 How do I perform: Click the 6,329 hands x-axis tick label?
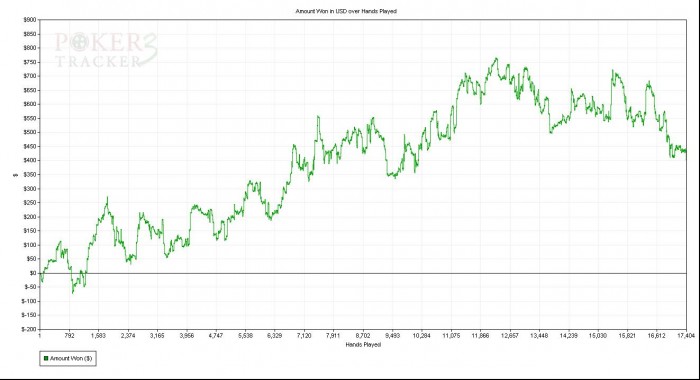point(275,336)
